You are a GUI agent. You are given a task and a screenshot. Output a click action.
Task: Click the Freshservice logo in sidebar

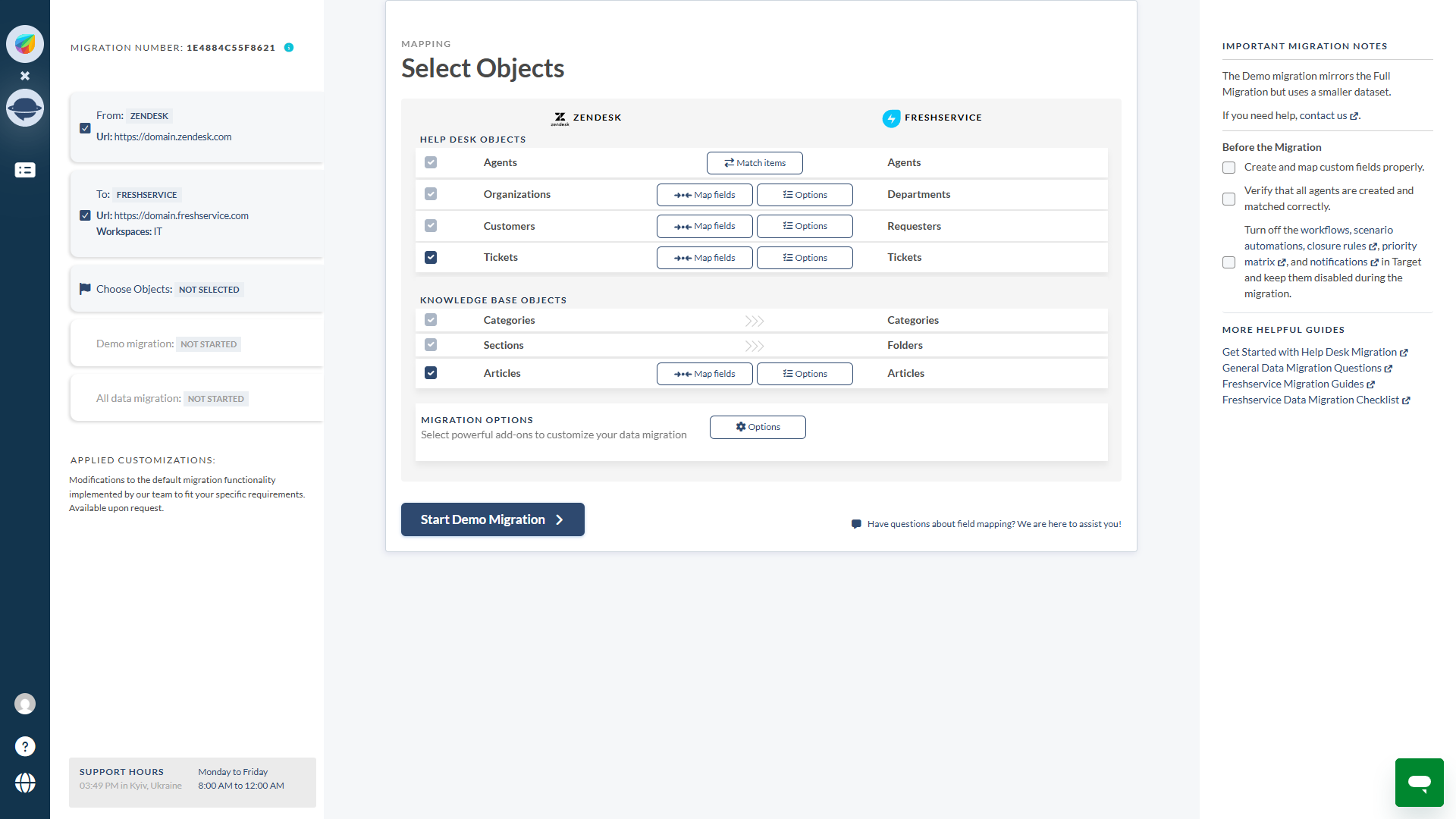(25, 44)
